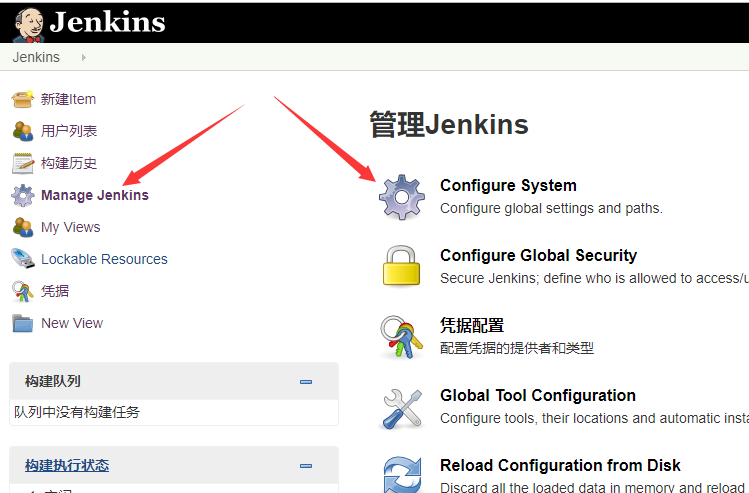Click the Global Tool Configuration tools icon

(x=401, y=408)
